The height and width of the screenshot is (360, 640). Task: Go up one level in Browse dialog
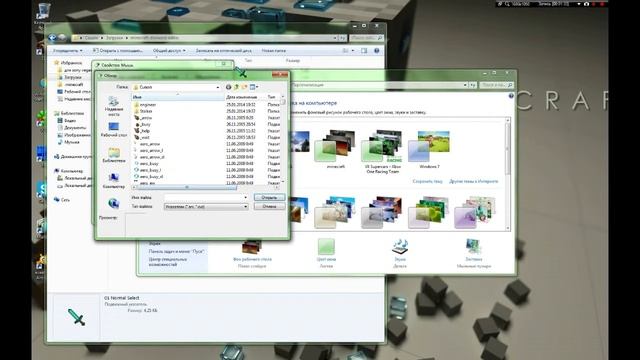click(236, 87)
